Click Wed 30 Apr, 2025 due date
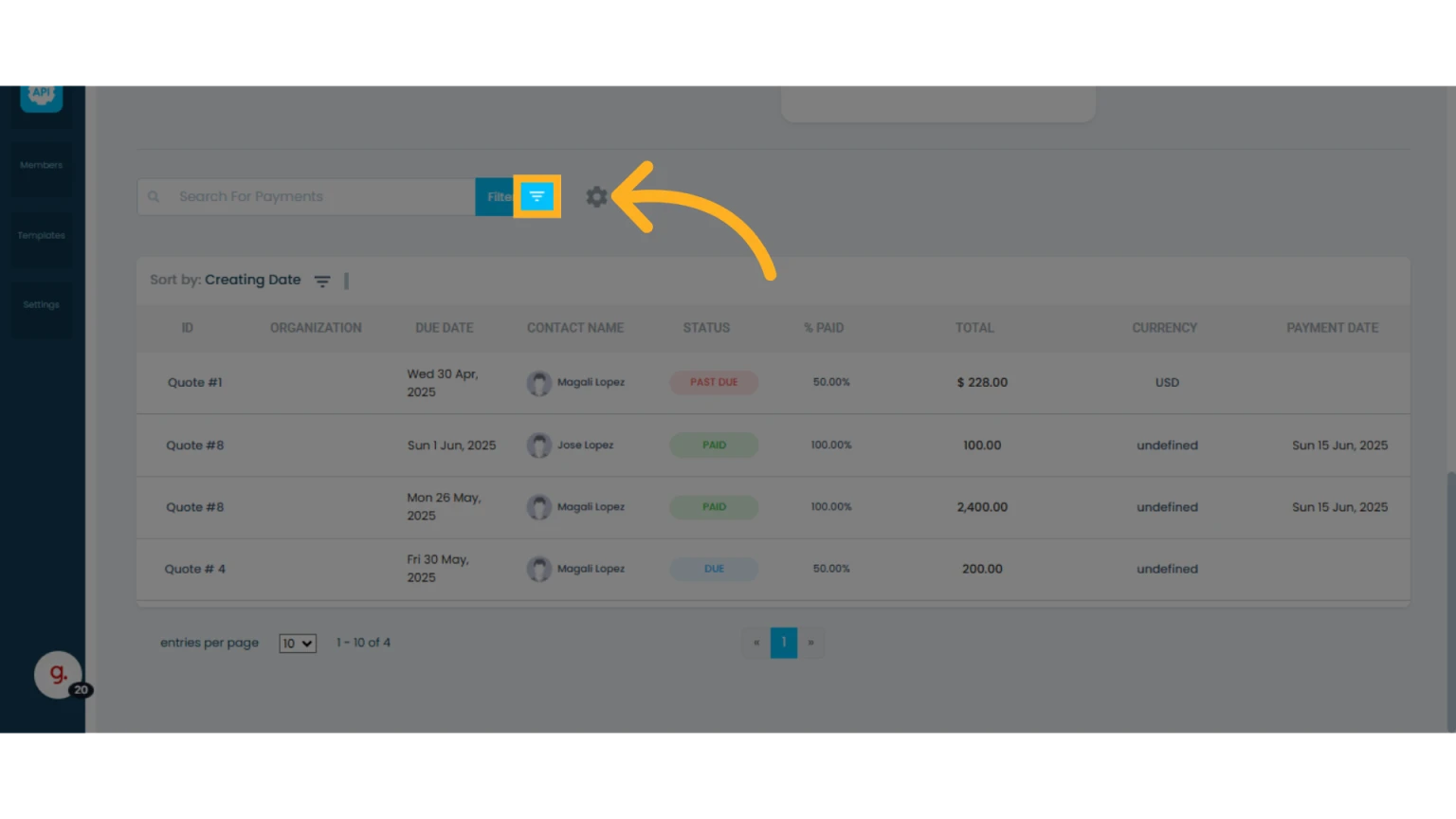 443,383
